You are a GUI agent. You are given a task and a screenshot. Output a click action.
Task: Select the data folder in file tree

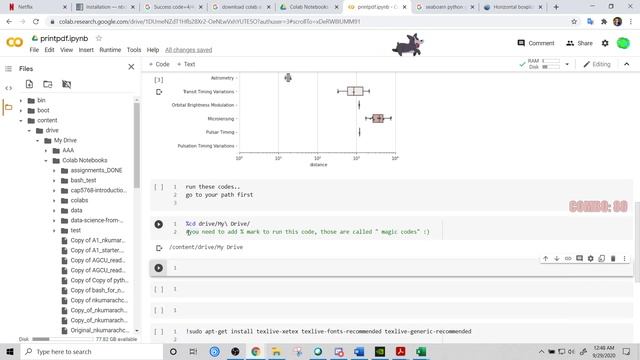coord(76,211)
